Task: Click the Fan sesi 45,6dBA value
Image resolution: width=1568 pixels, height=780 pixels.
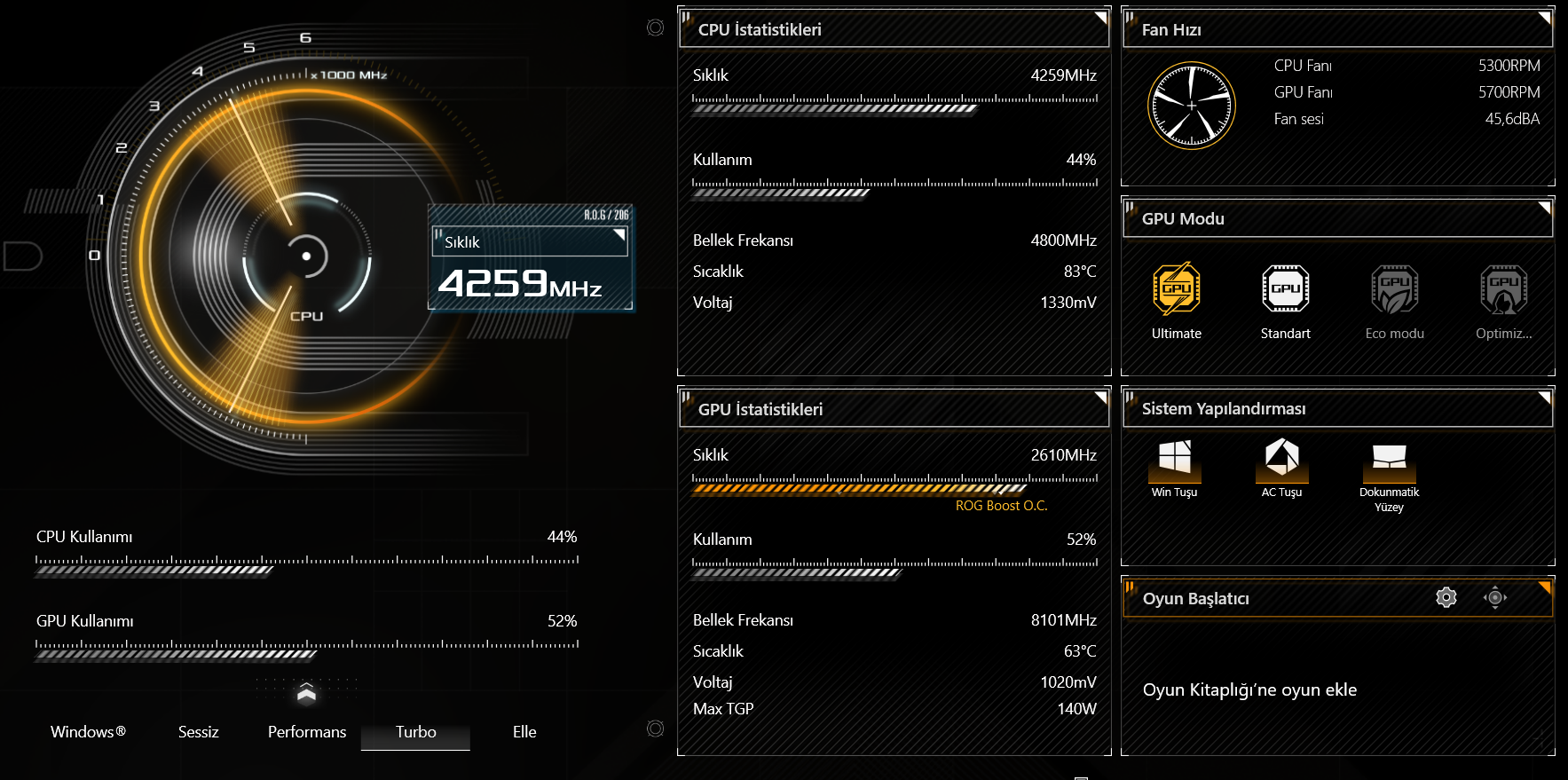Action: 1513,119
